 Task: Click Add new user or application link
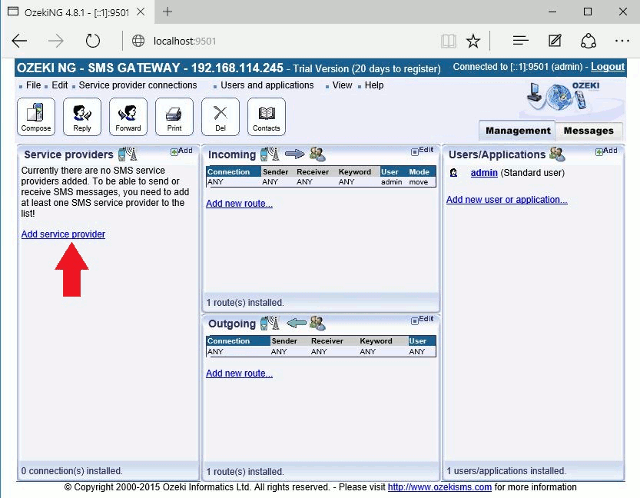point(506,200)
